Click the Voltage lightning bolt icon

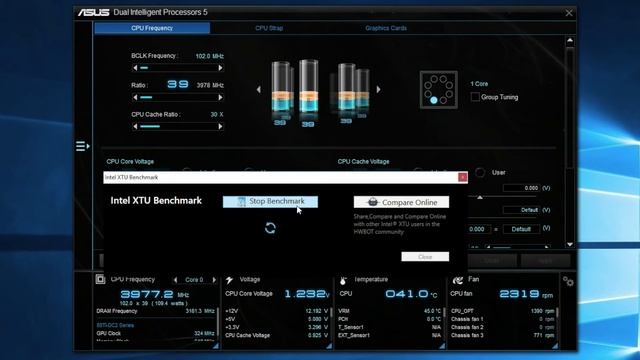coord(229,280)
